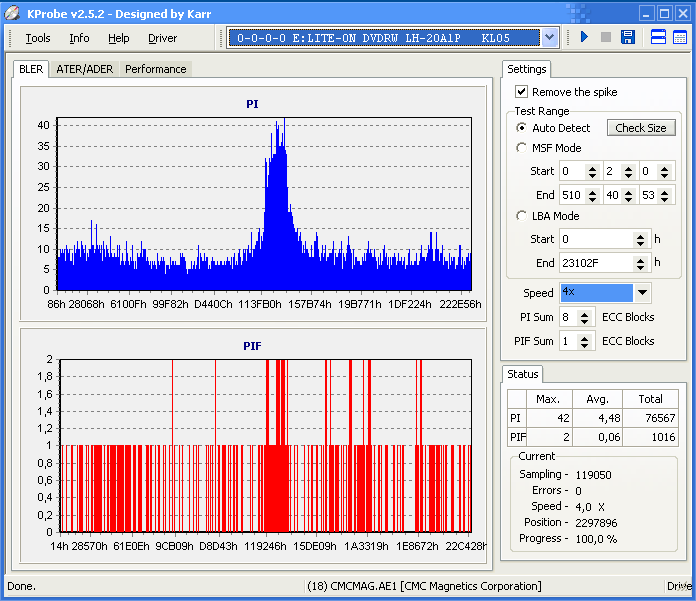The image size is (696, 601).
Task: Switch to the ATER/ADER tab
Action: coord(84,69)
